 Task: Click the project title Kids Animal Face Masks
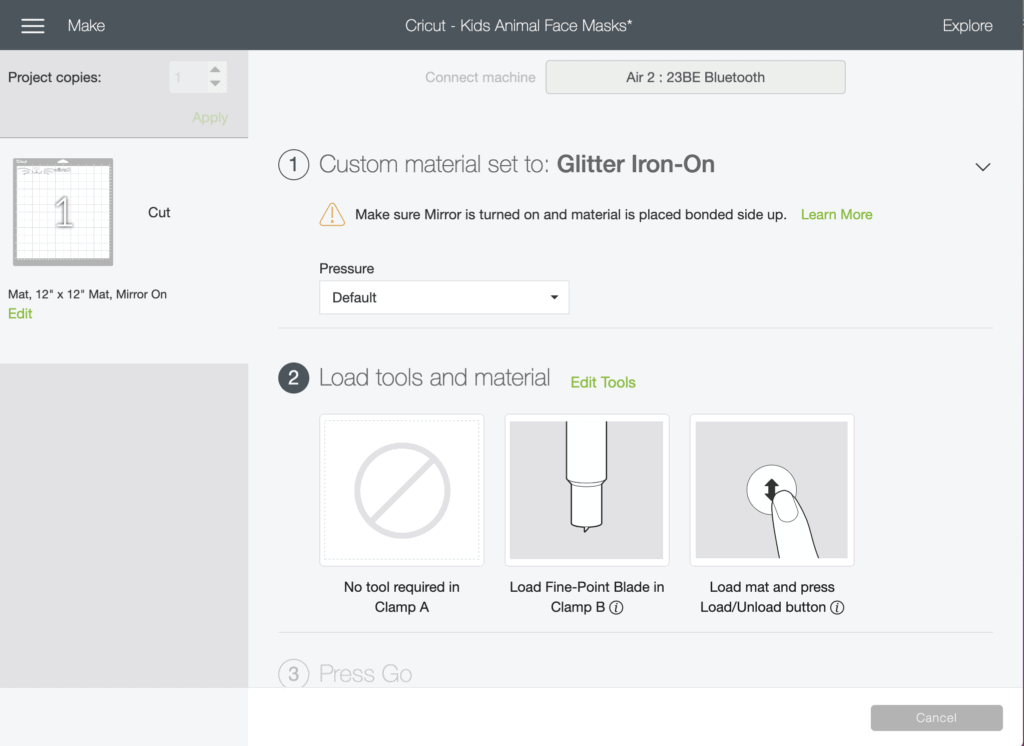point(519,25)
